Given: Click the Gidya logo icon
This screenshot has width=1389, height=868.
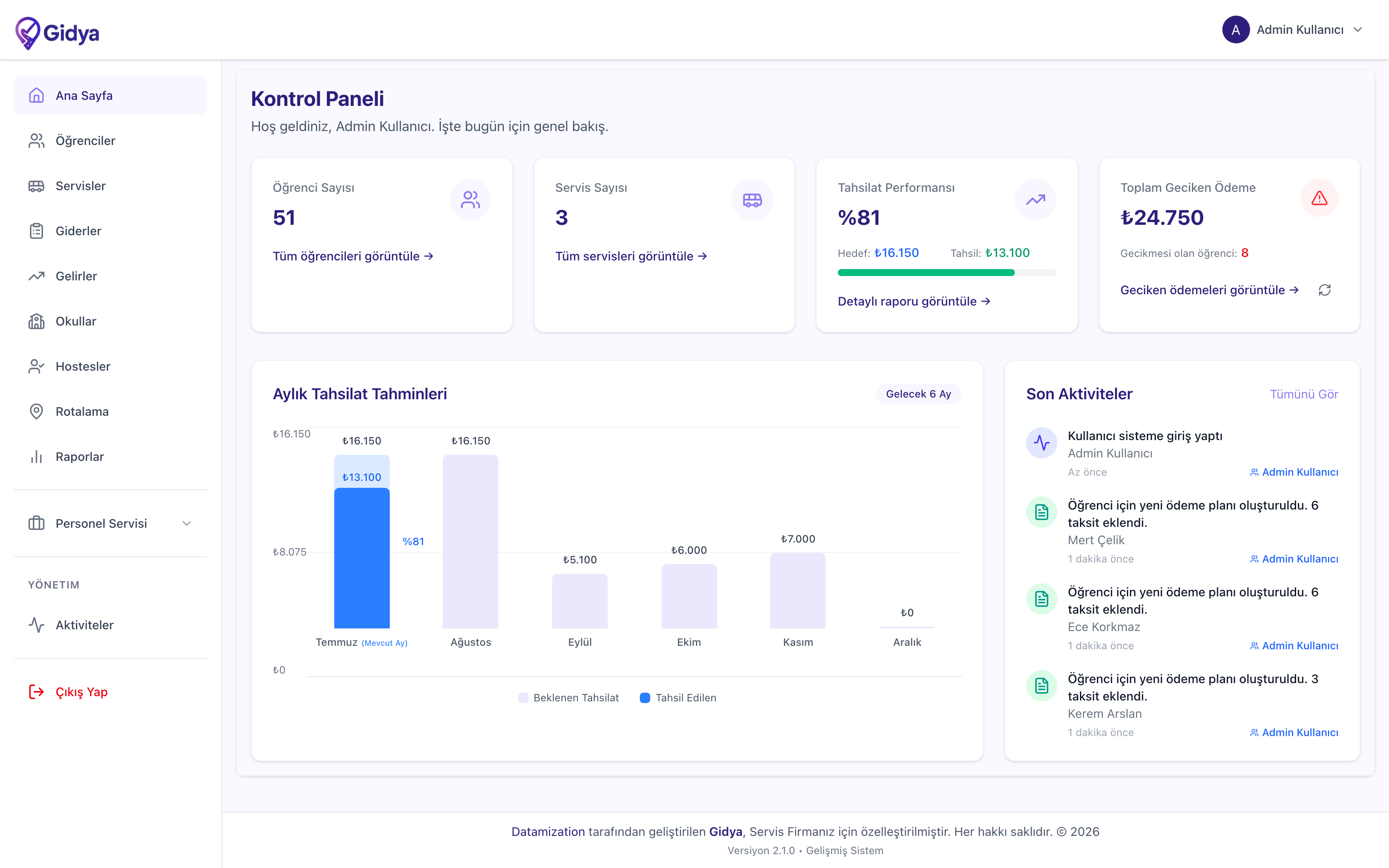Looking at the screenshot, I should pos(27,33).
